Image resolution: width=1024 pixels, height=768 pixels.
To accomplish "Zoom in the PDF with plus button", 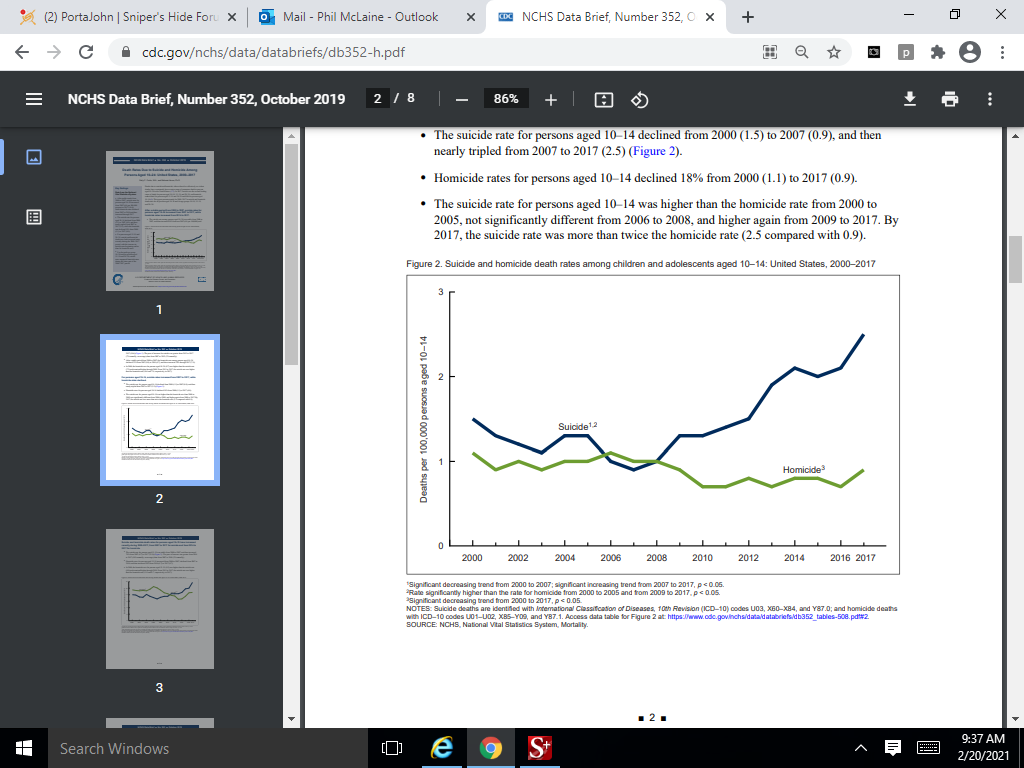I will tap(551, 99).
